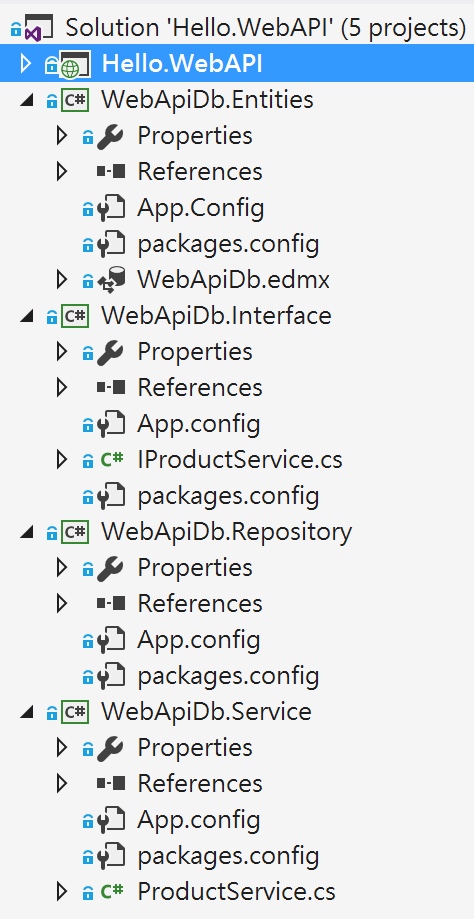Collapse the WebApiDb.Service project node

click(x=26, y=712)
